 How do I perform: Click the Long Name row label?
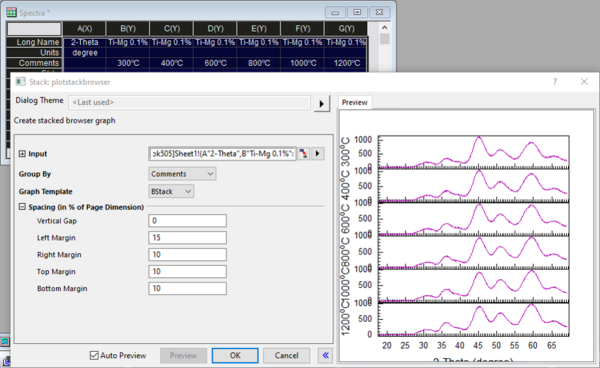(34, 42)
